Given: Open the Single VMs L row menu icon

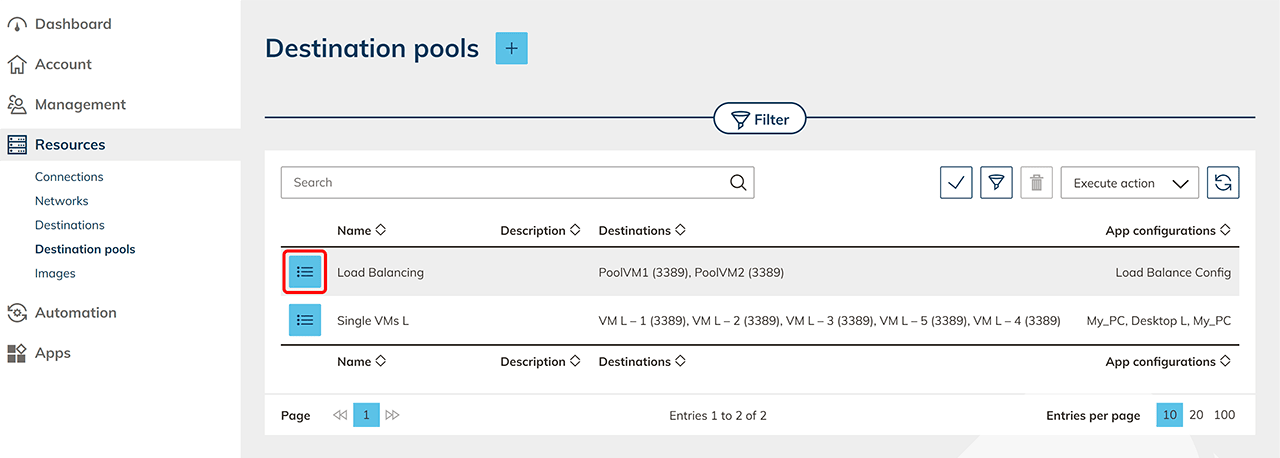Looking at the screenshot, I should [x=305, y=320].
